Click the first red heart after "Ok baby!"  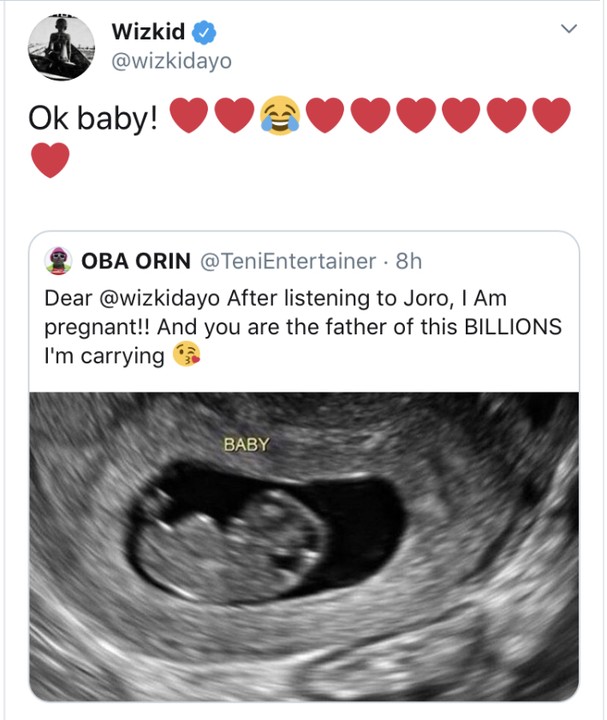pyautogui.click(x=189, y=116)
